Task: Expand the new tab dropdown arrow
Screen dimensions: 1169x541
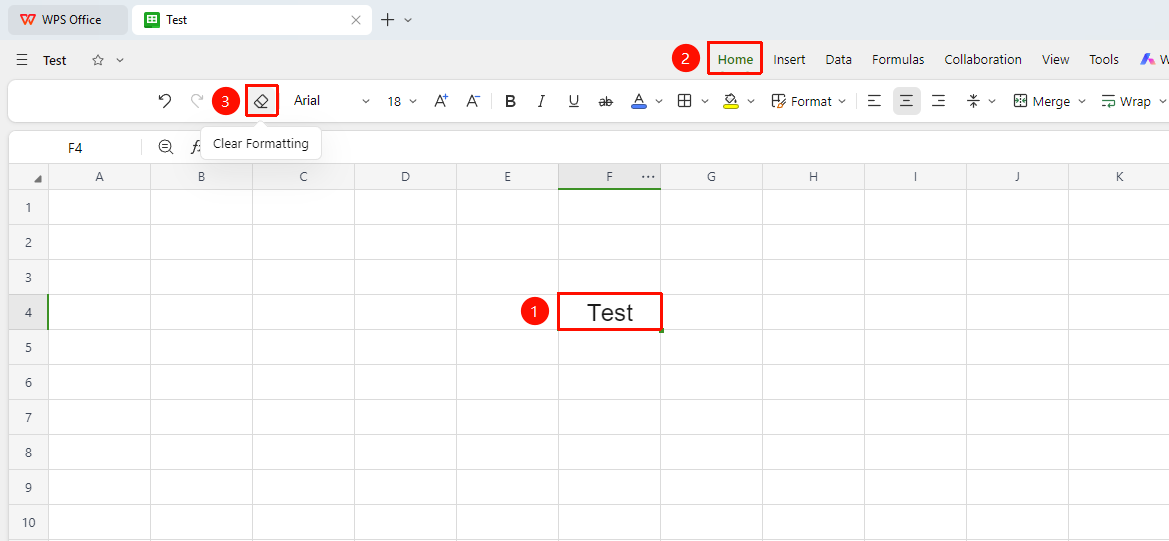Action: click(408, 20)
